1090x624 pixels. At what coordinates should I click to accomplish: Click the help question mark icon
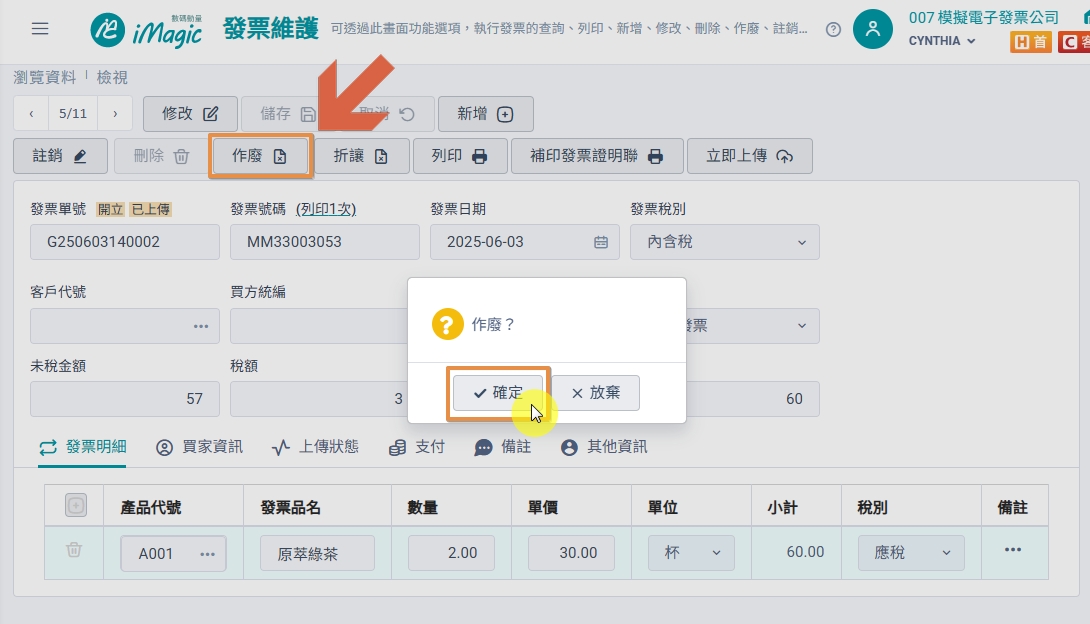[833, 29]
